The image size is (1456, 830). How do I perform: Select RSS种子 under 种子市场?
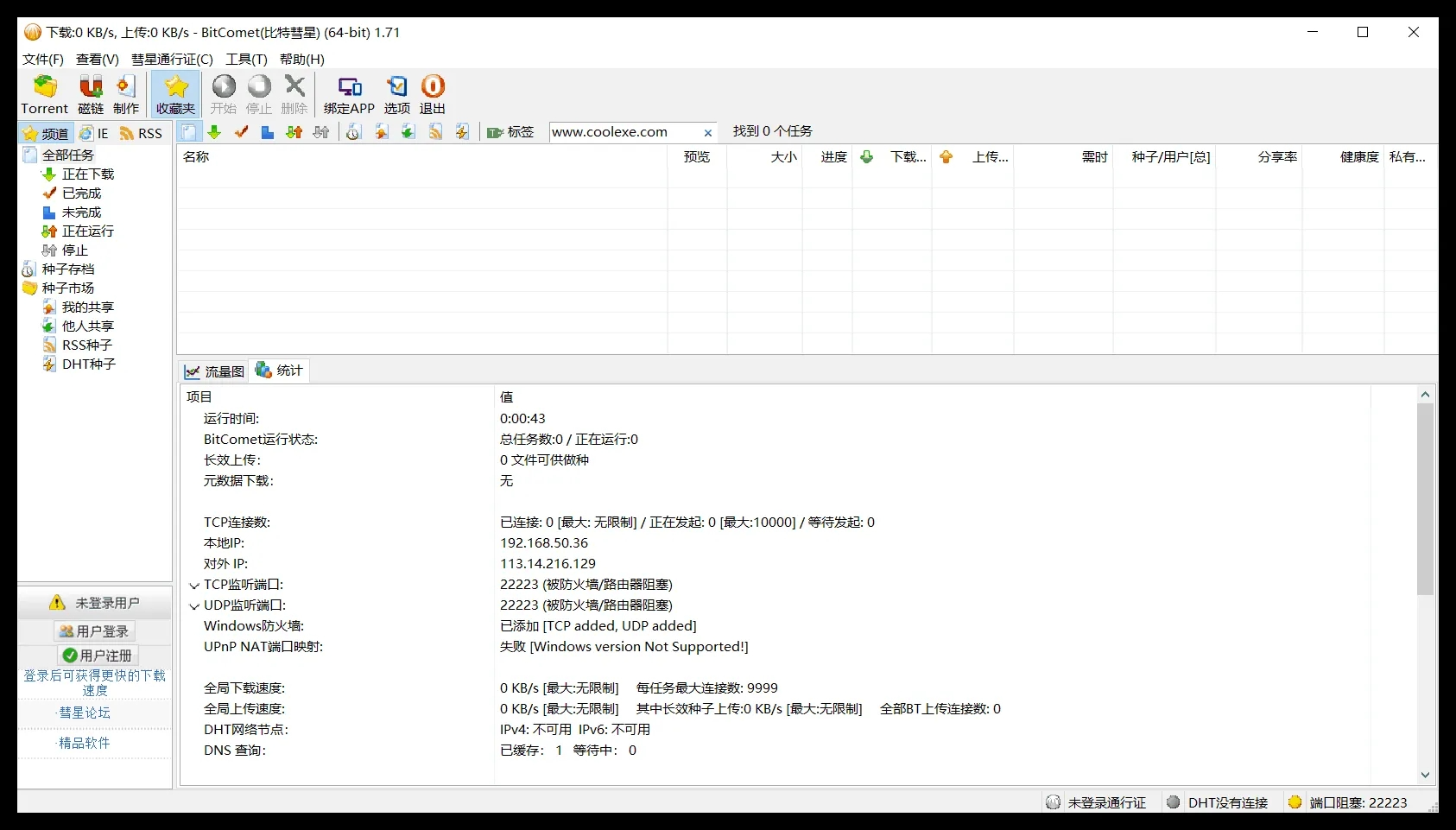pos(87,345)
